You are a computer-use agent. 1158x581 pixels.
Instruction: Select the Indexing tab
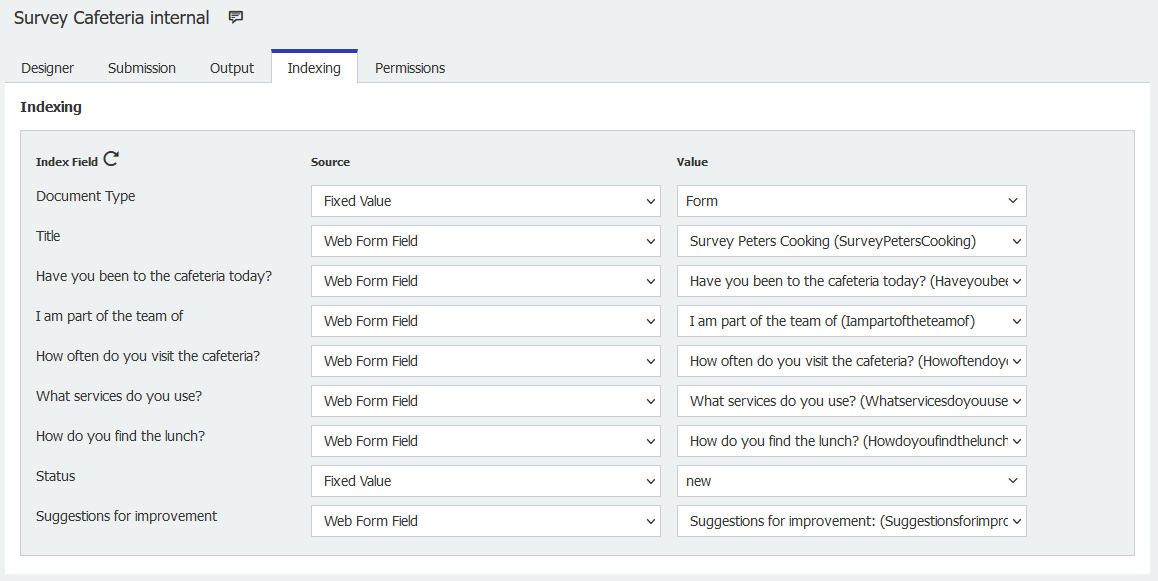(314, 67)
